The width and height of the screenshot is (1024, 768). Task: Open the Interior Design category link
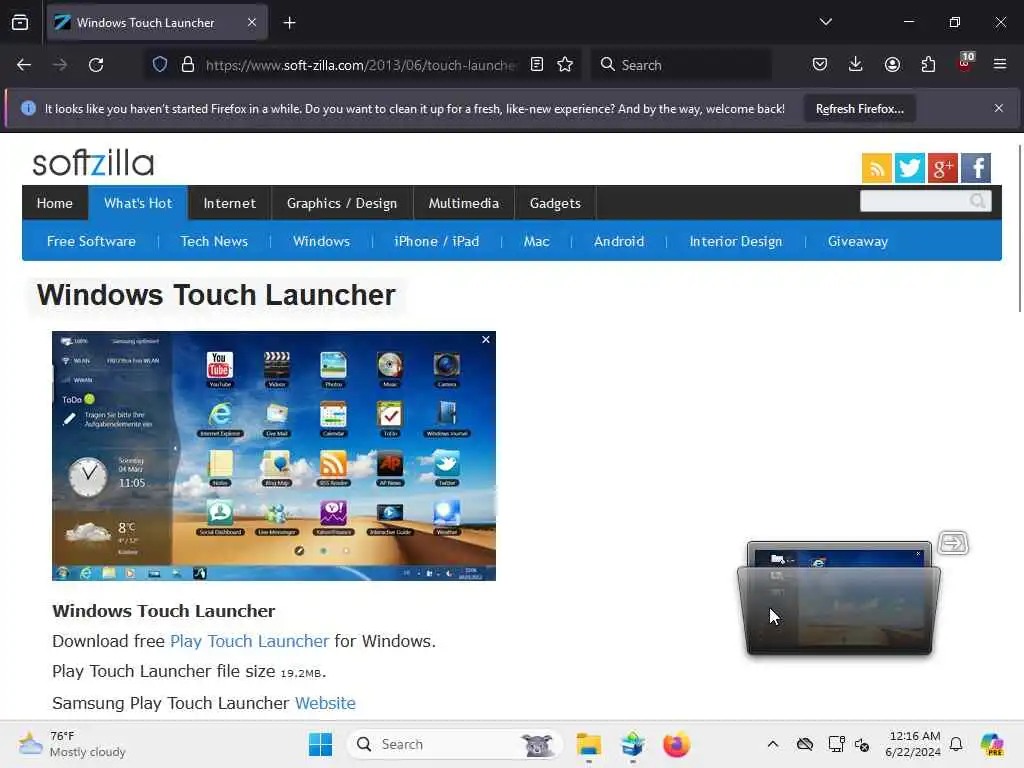pyautogui.click(x=735, y=241)
